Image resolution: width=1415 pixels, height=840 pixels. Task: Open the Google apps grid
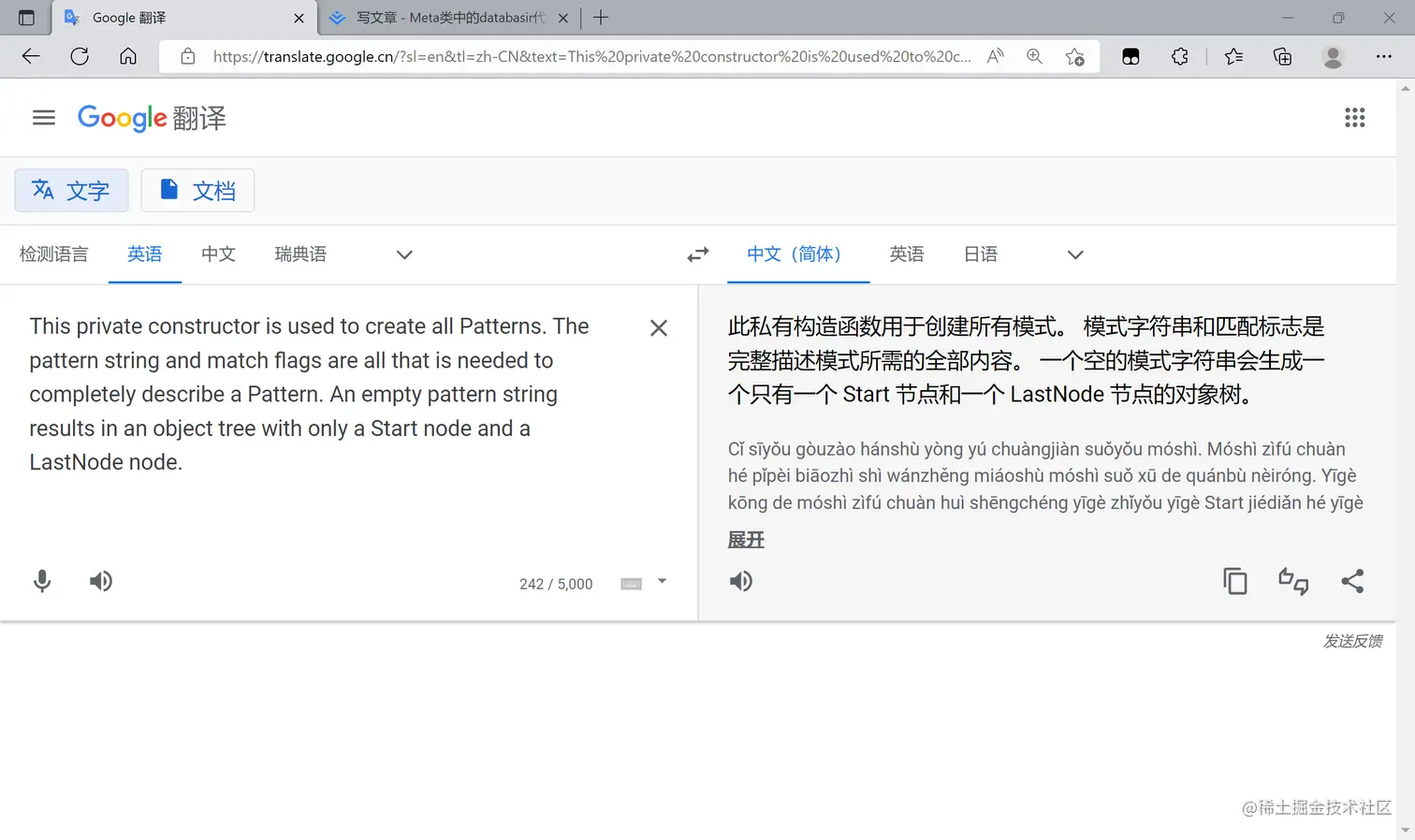click(x=1354, y=118)
